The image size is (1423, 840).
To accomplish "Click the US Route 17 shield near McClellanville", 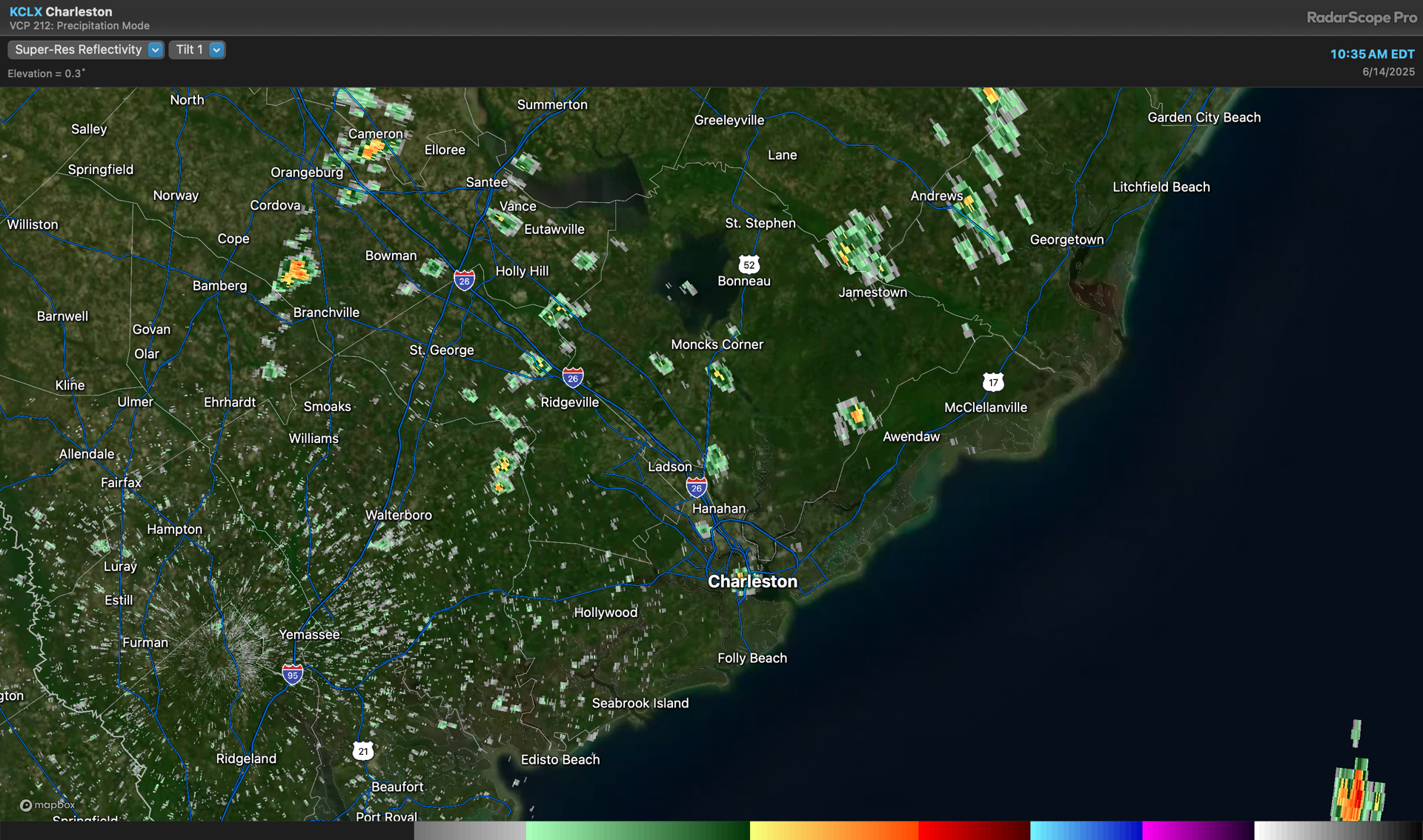I will pos(993,382).
